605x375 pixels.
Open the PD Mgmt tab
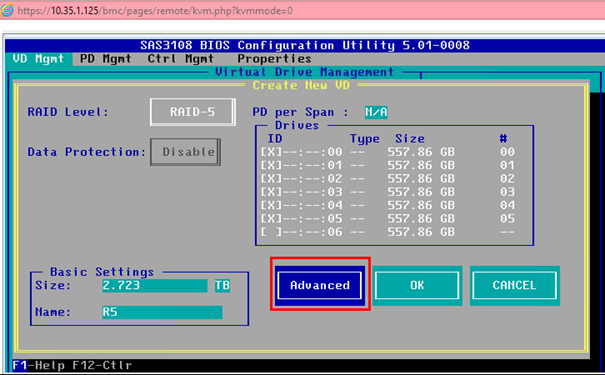pyautogui.click(x=106, y=59)
